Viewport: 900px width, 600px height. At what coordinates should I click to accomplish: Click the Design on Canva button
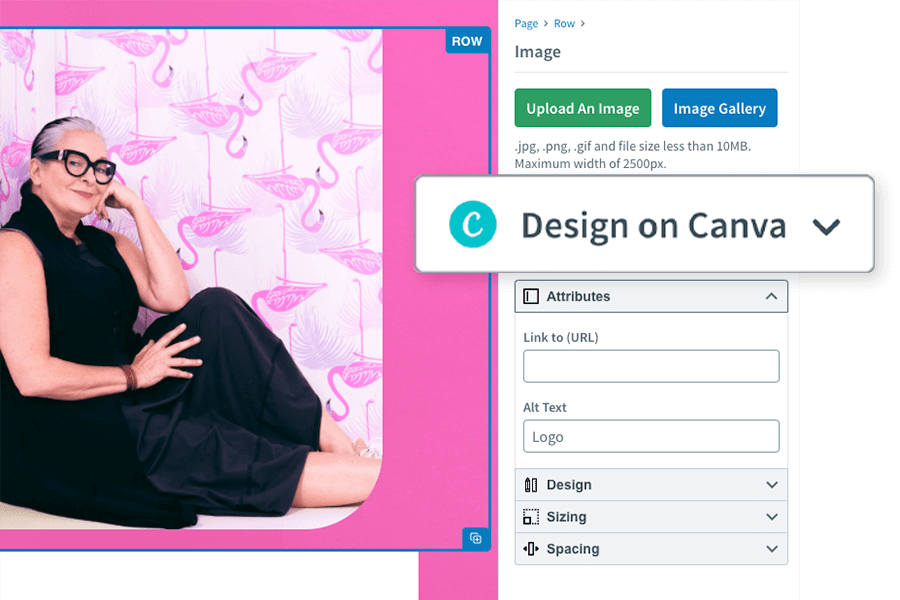click(x=645, y=225)
